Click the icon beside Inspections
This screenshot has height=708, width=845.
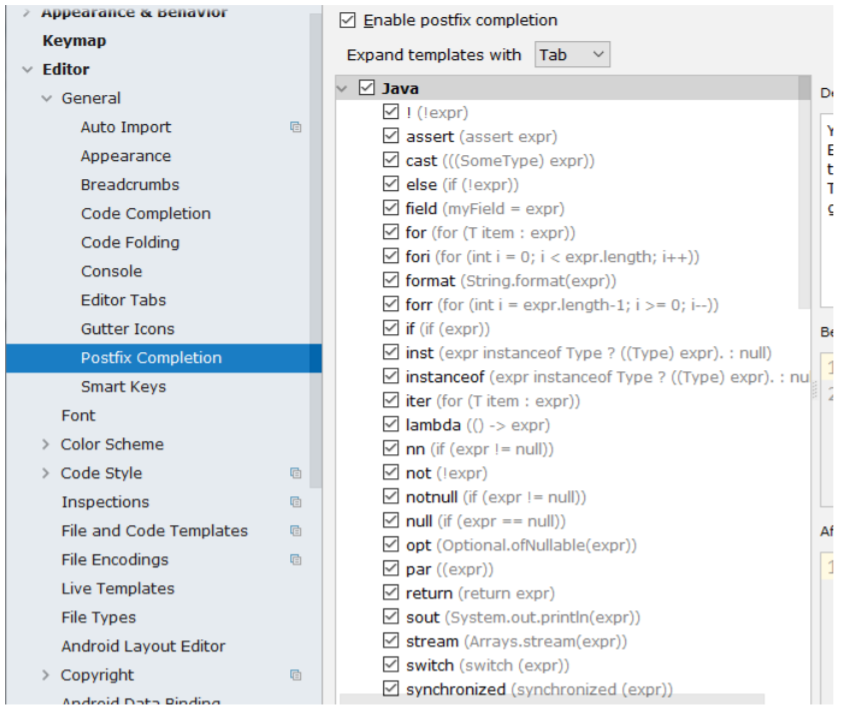[x=296, y=501]
